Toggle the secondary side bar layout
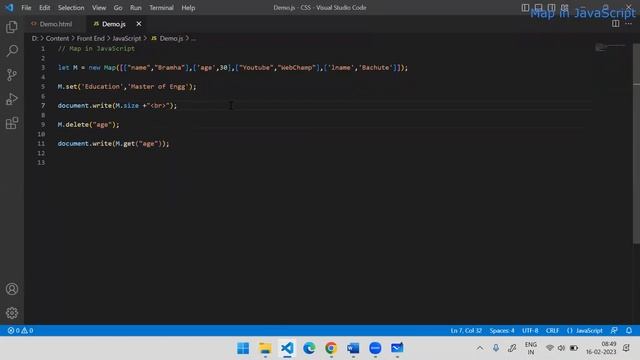Image resolution: width=640 pixels, height=360 pixels. click(551, 7)
